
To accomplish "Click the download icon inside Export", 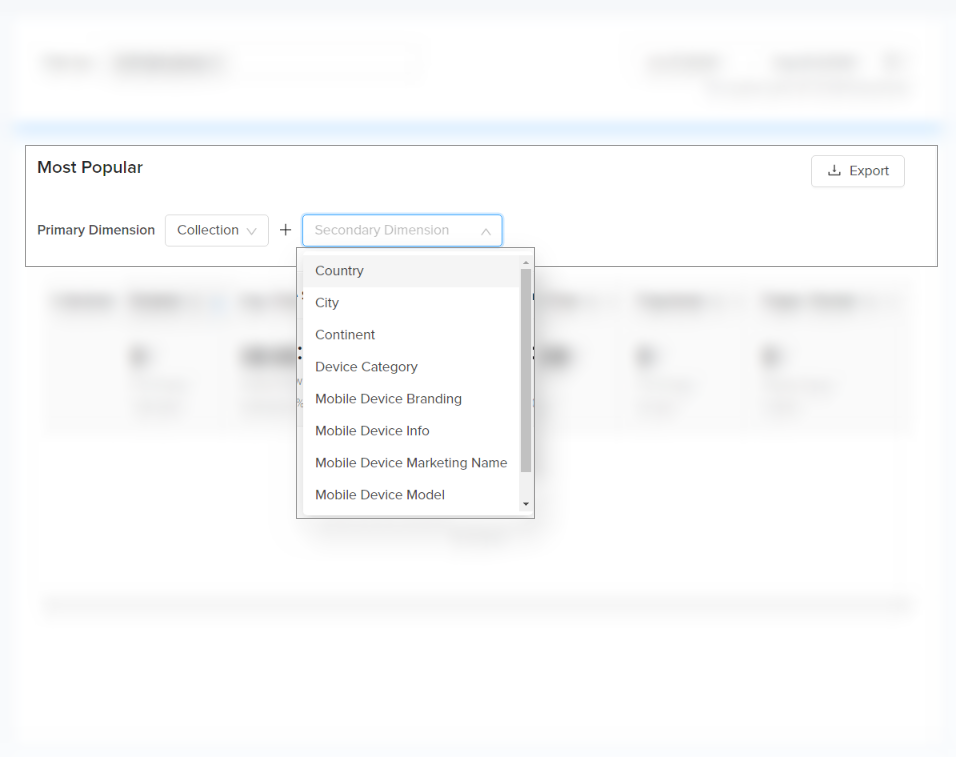I will click(x=834, y=171).
